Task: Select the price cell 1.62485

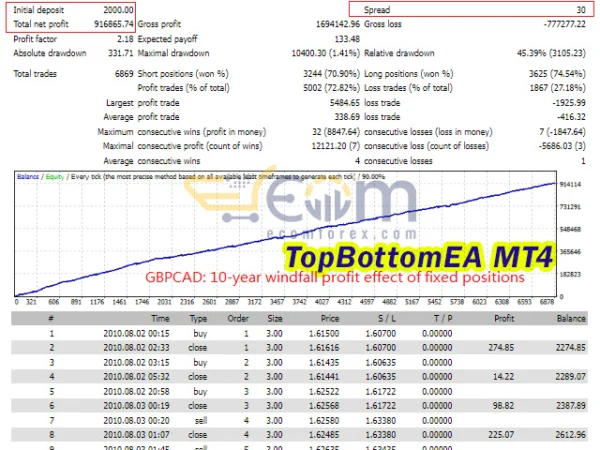Action: click(324, 435)
